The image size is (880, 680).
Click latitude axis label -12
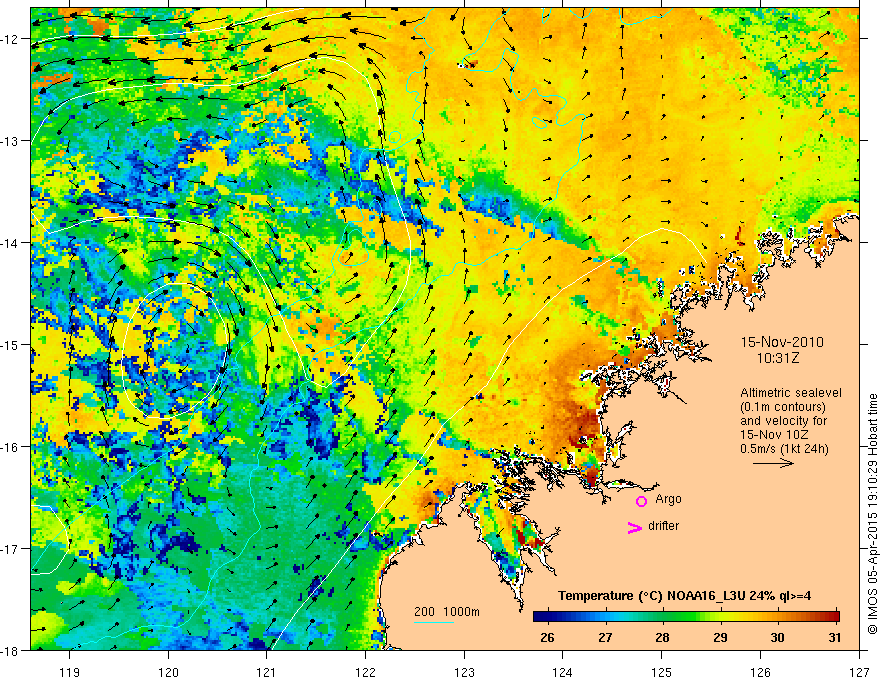click(10, 39)
